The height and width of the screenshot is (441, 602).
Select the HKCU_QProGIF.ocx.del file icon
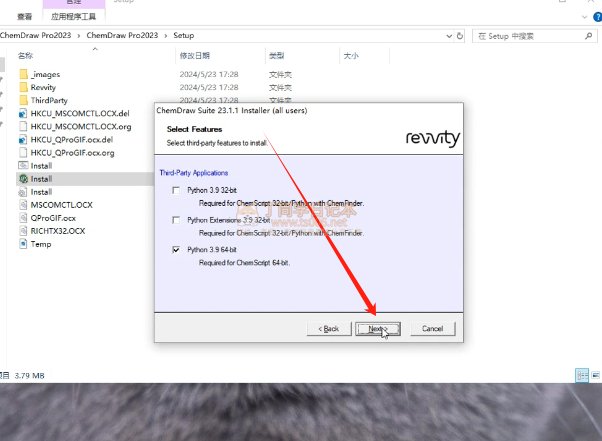[23, 139]
